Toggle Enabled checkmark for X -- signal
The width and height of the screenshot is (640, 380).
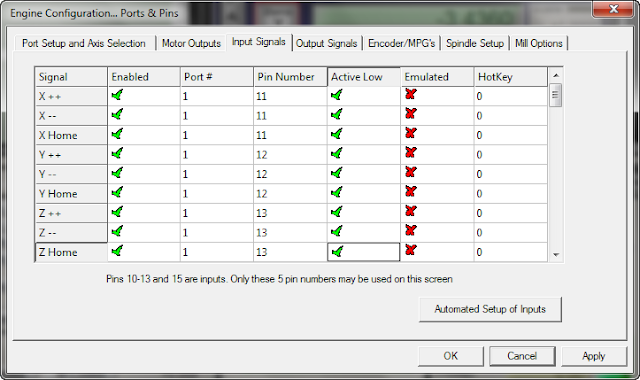pos(117,115)
